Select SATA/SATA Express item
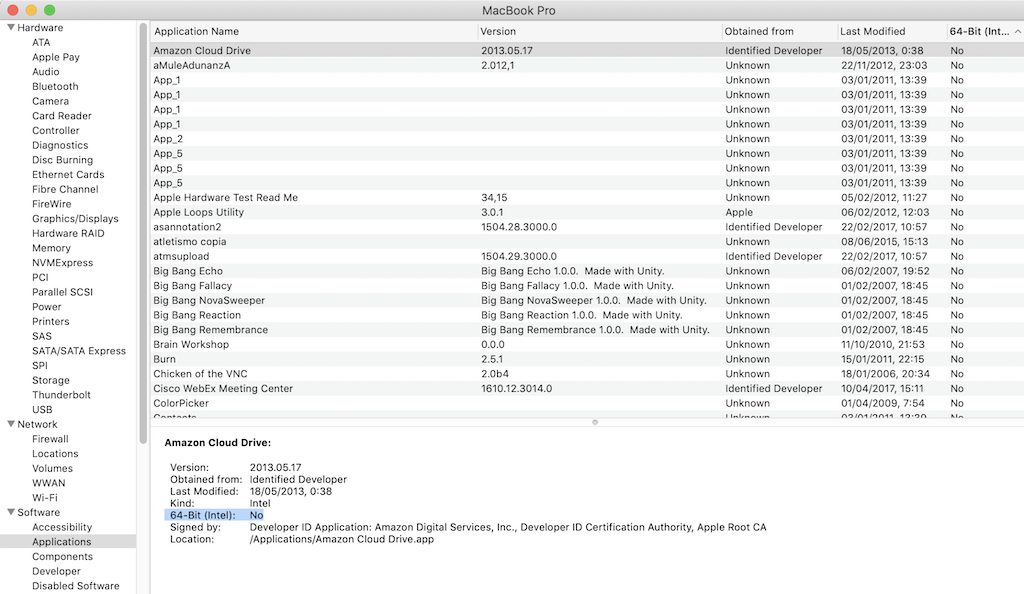The image size is (1024, 594). coord(79,351)
